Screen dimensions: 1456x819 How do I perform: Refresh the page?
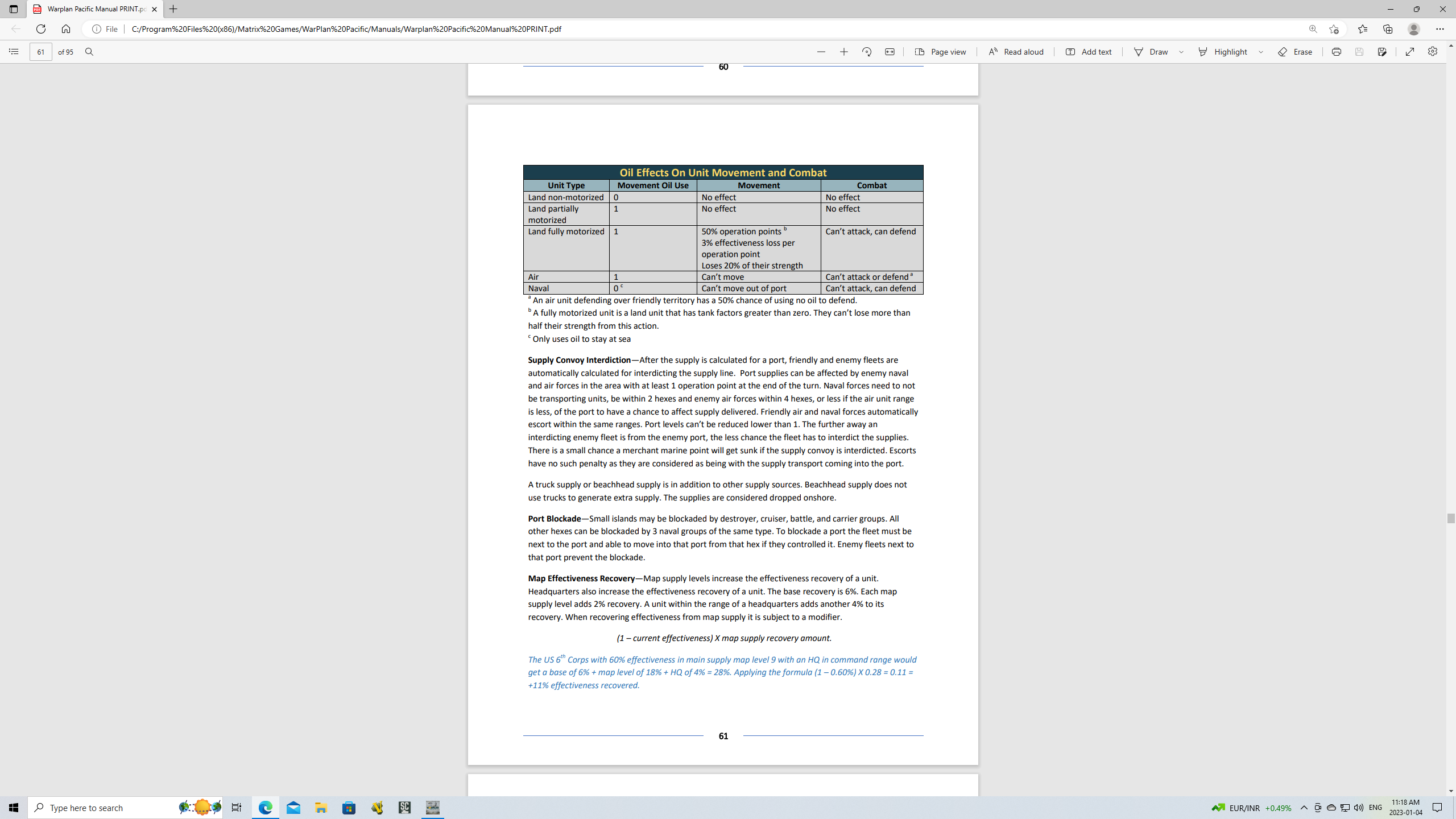pos(41,29)
